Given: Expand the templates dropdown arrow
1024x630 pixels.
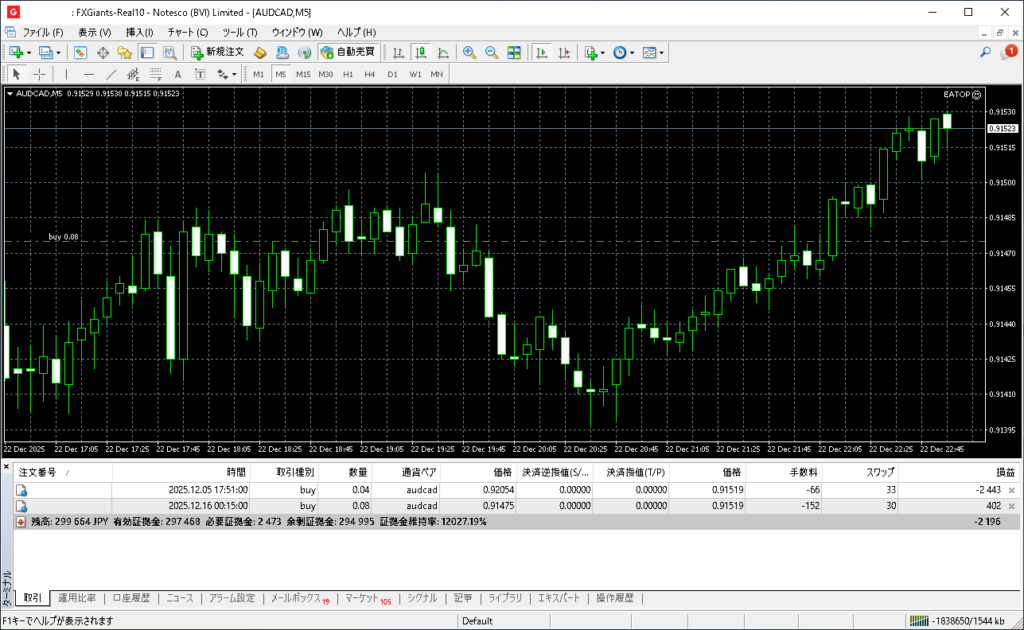Looking at the screenshot, I should click(662, 52).
